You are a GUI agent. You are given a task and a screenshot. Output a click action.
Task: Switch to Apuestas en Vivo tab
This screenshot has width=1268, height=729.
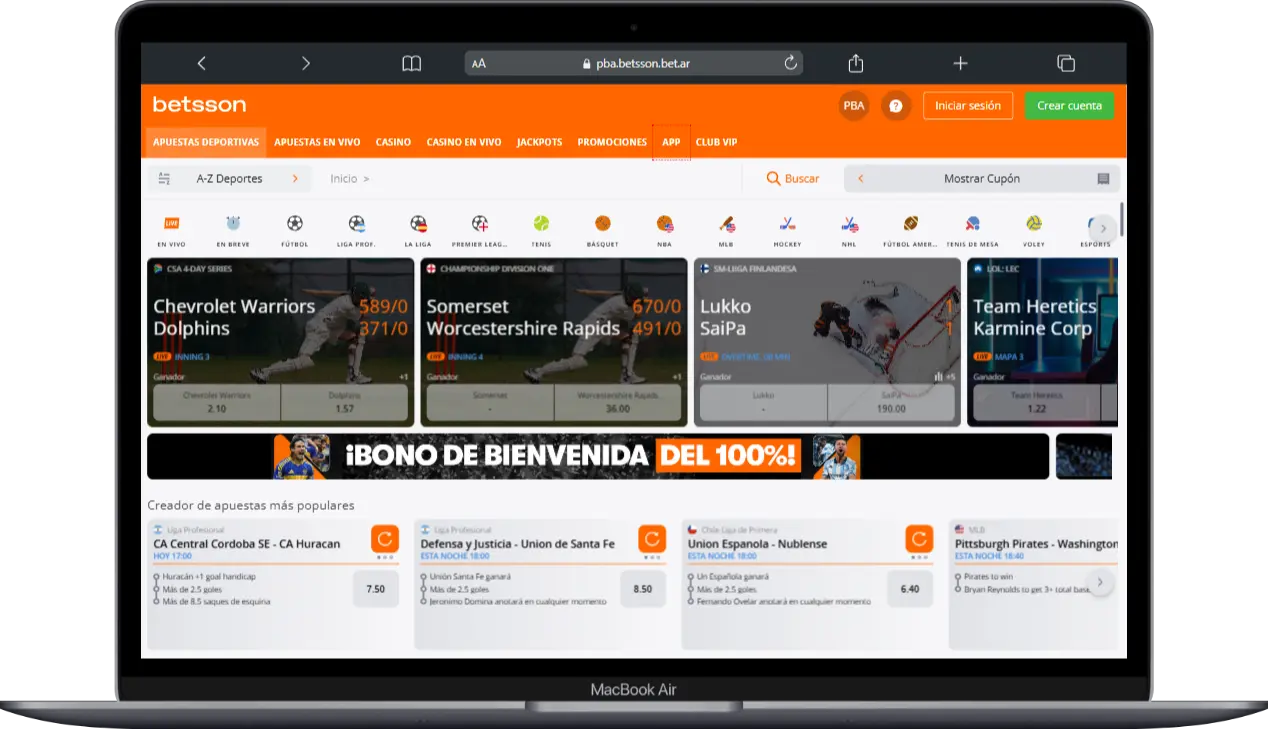(317, 142)
